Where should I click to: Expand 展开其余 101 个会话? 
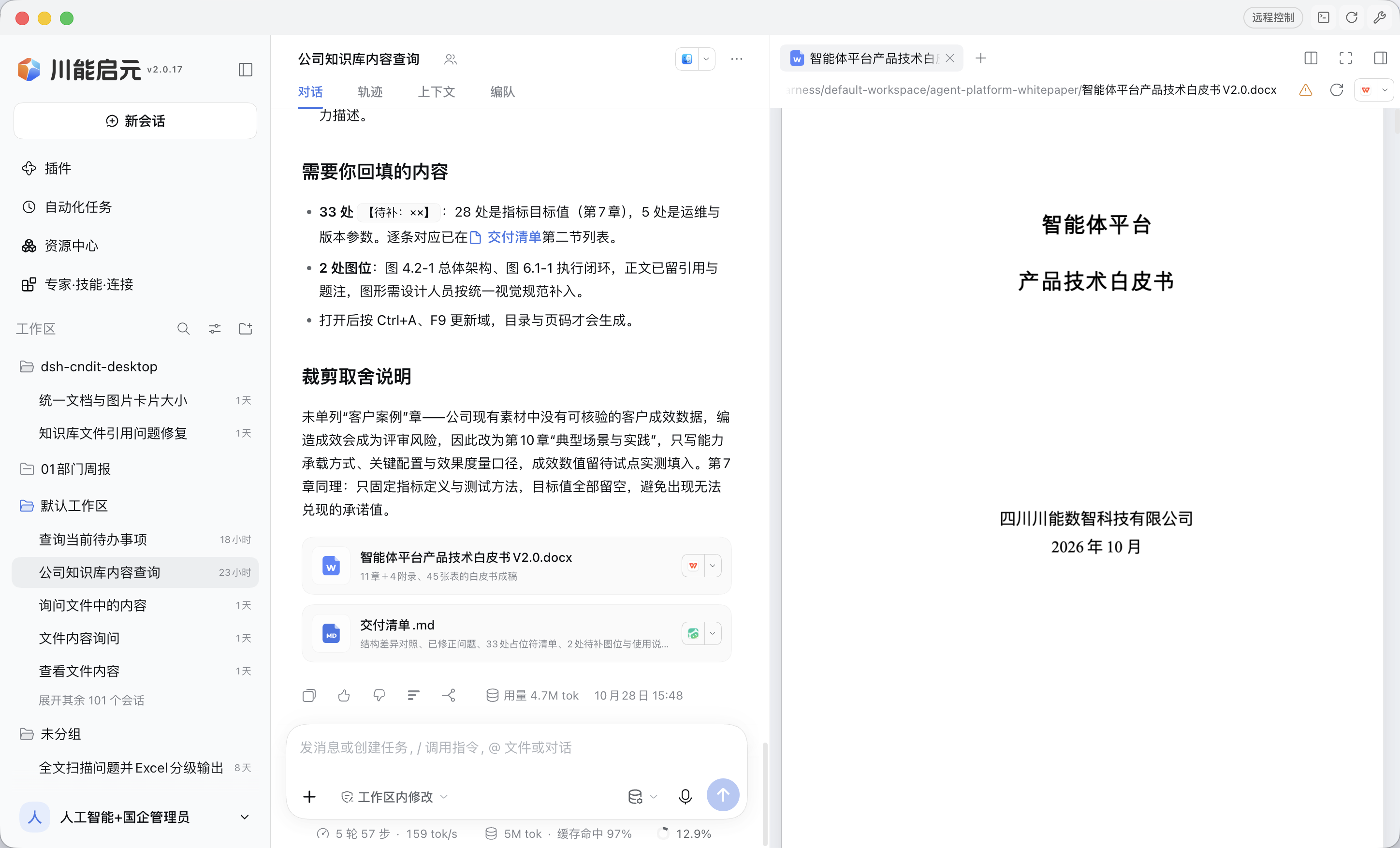point(91,700)
